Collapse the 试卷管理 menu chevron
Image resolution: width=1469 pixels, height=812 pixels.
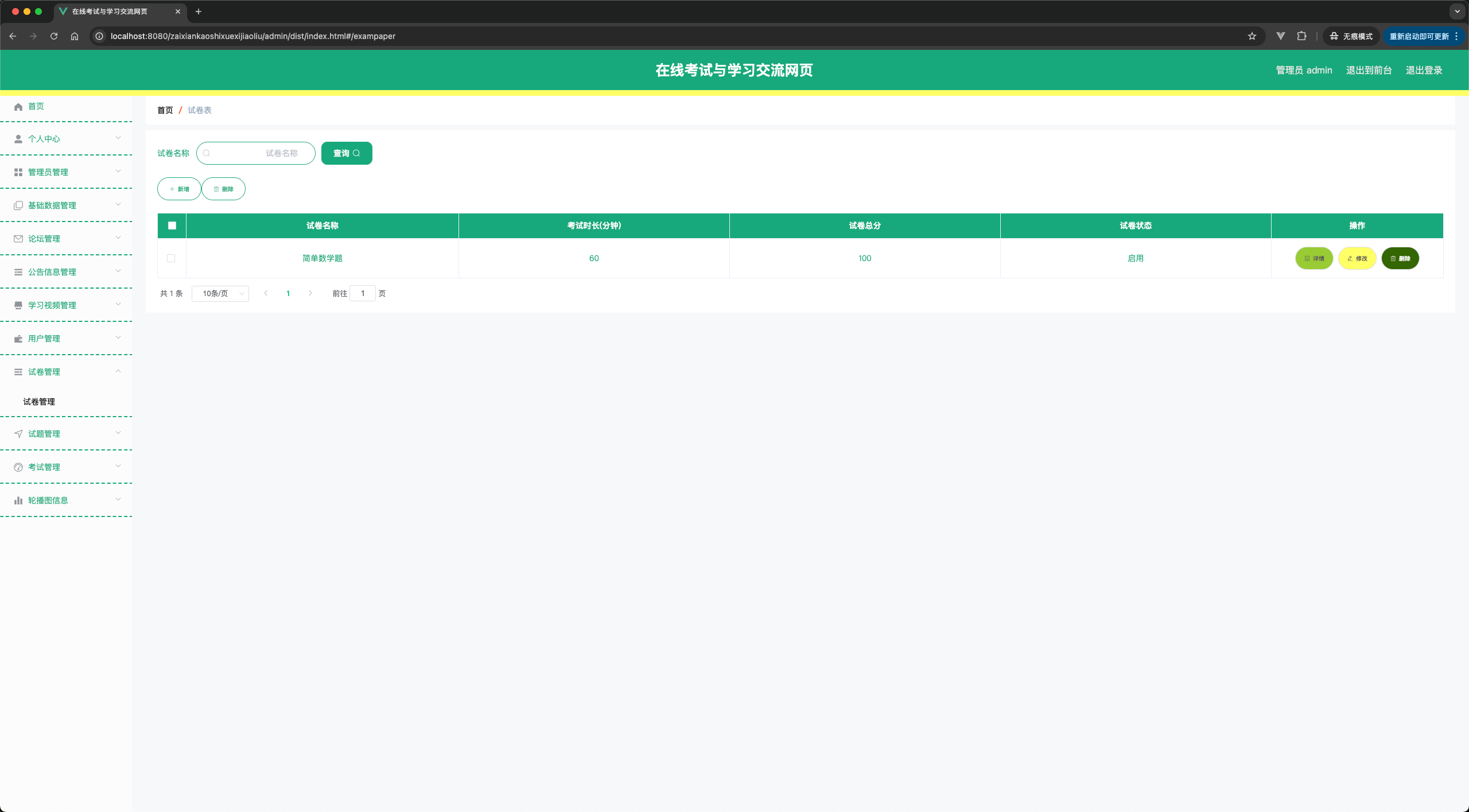[118, 371]
